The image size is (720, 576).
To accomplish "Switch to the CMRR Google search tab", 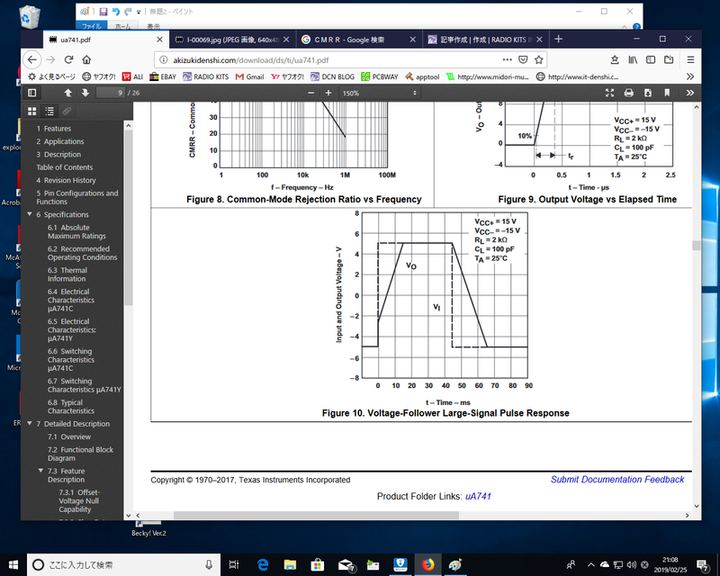I will click(x=355, y=39).
